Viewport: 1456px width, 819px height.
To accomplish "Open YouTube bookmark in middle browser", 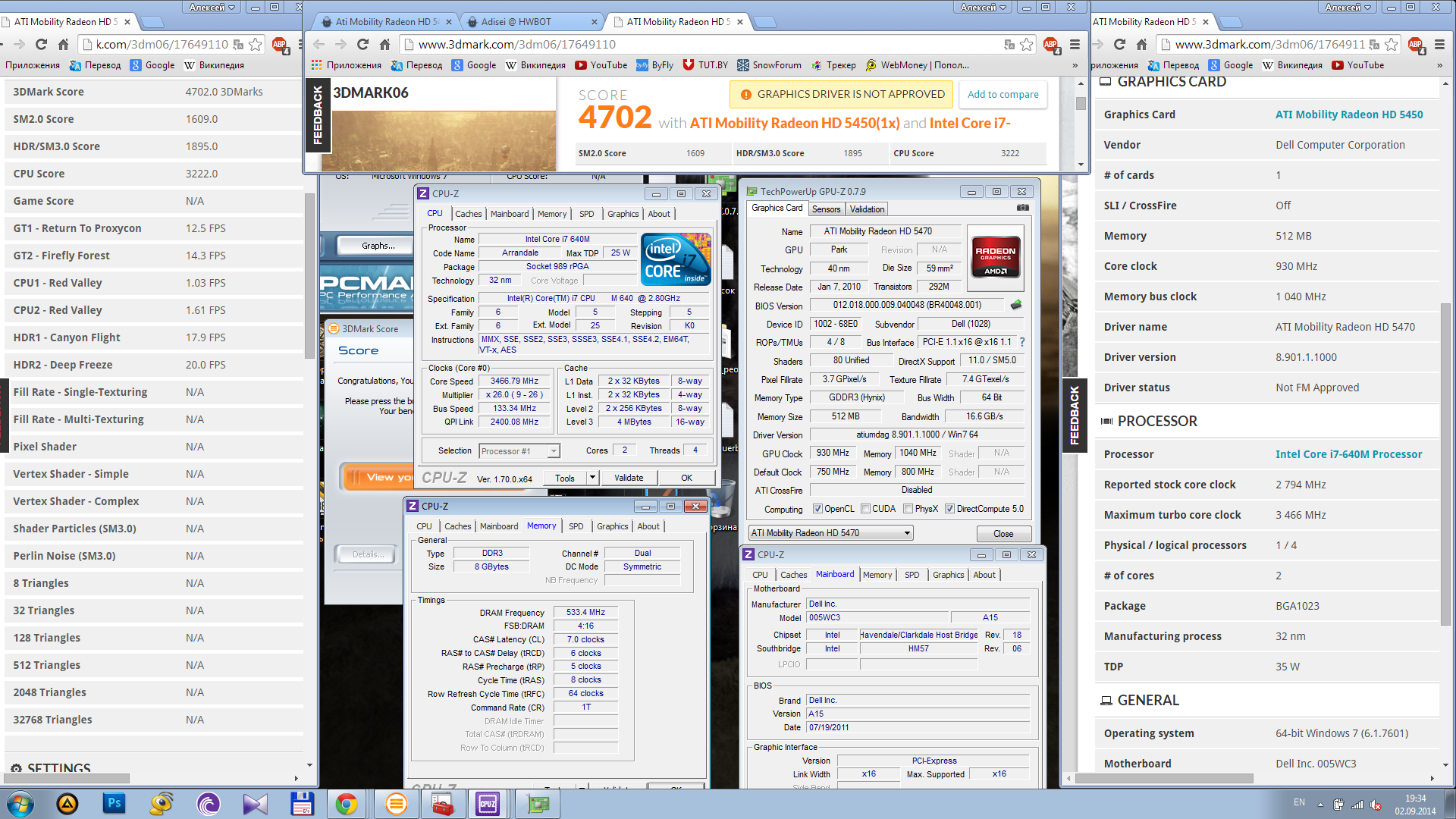I will pos(601,65).
